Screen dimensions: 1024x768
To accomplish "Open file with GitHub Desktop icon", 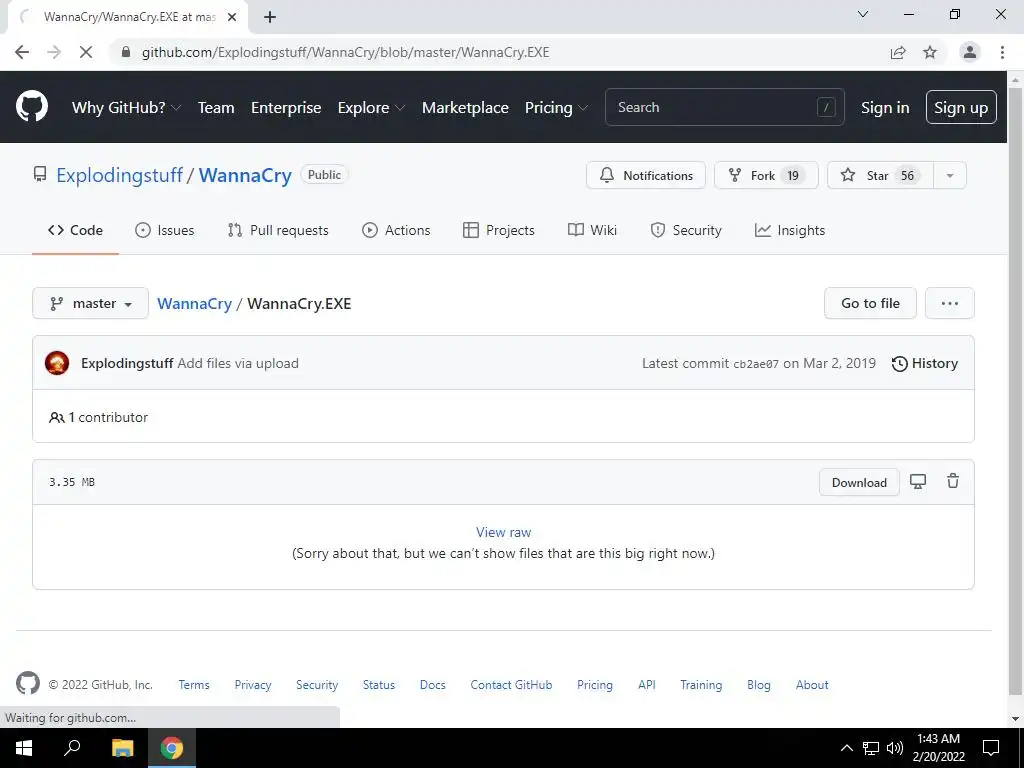I will (918, 481).
